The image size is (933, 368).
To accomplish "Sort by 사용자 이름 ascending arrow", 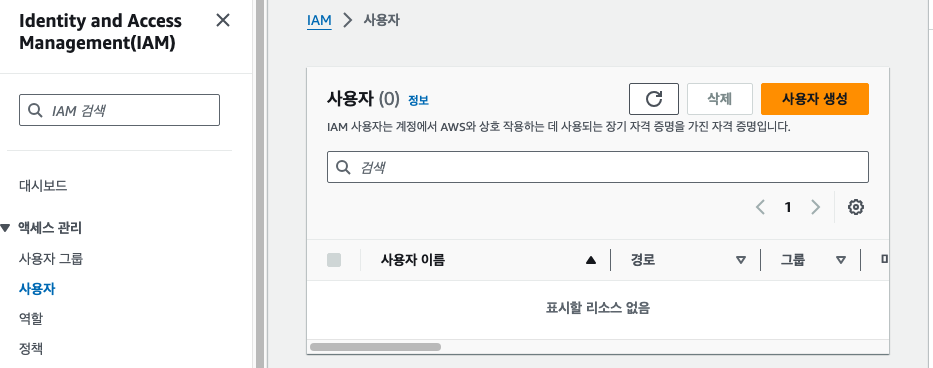I will 591,260.
